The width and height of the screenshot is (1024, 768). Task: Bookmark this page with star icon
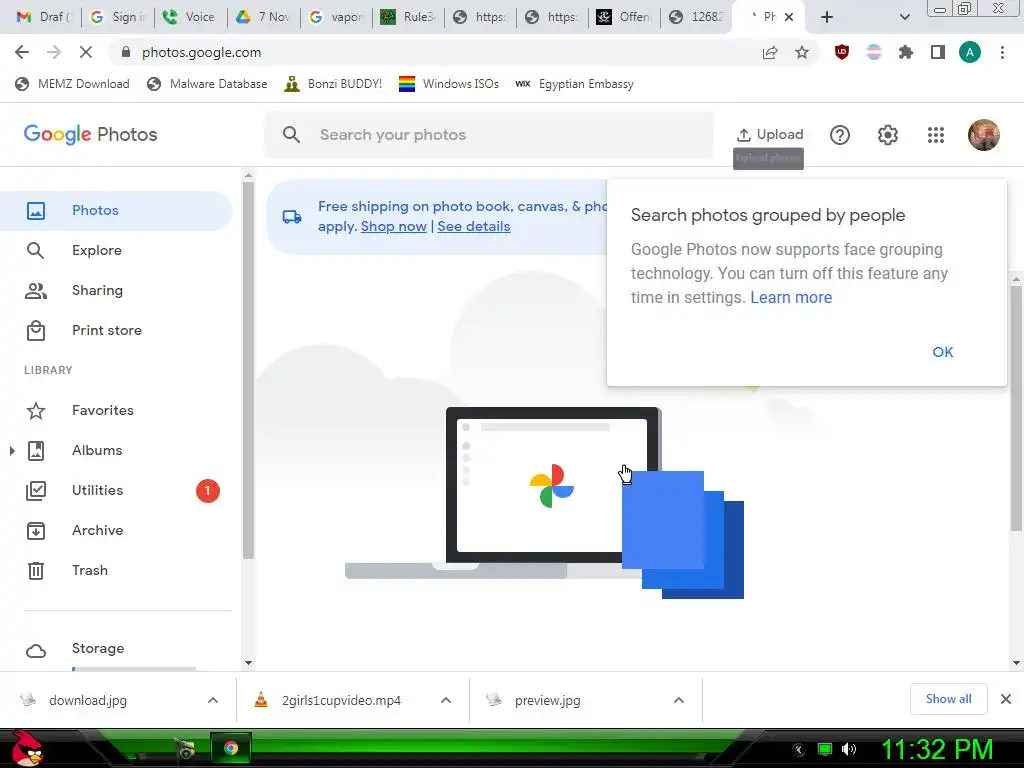coord(802,52)
